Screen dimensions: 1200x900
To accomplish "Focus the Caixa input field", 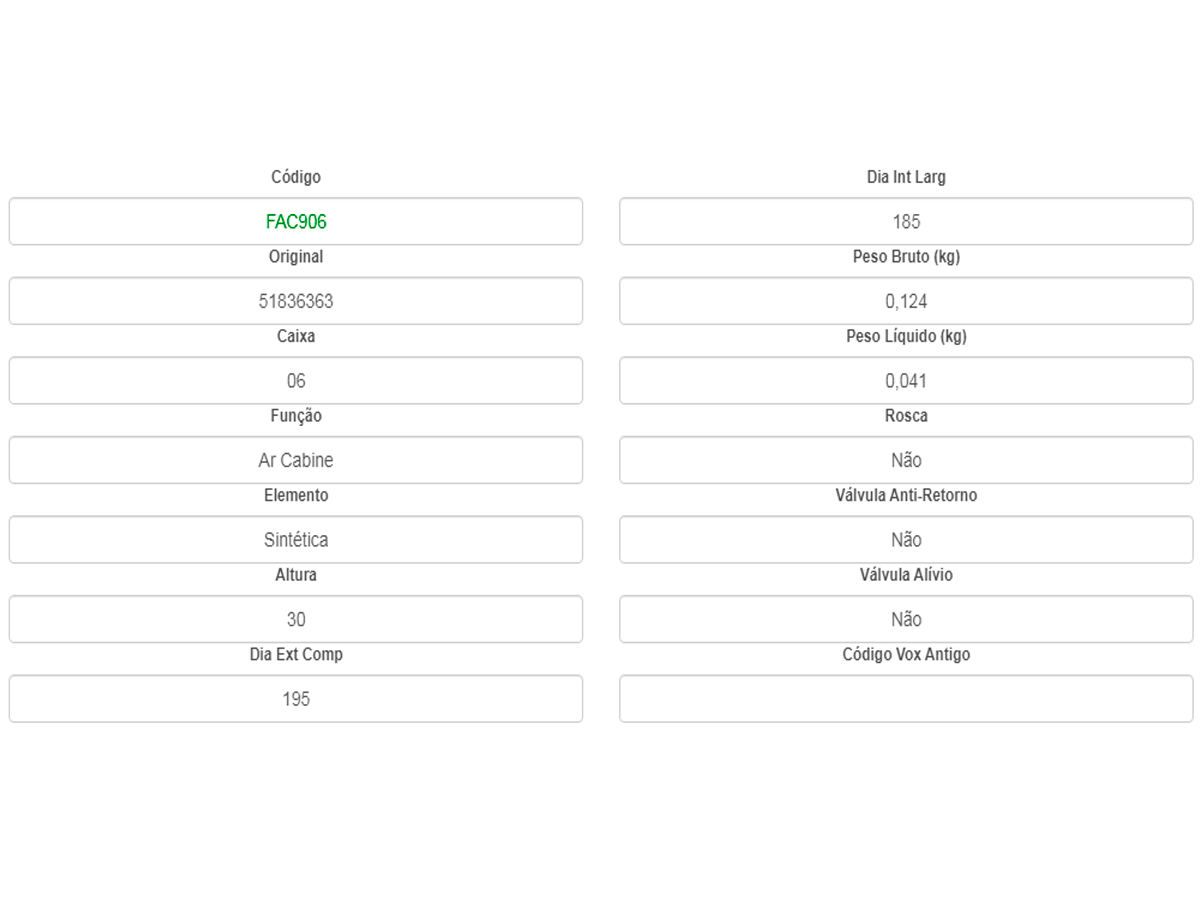I will coord(296,381).
